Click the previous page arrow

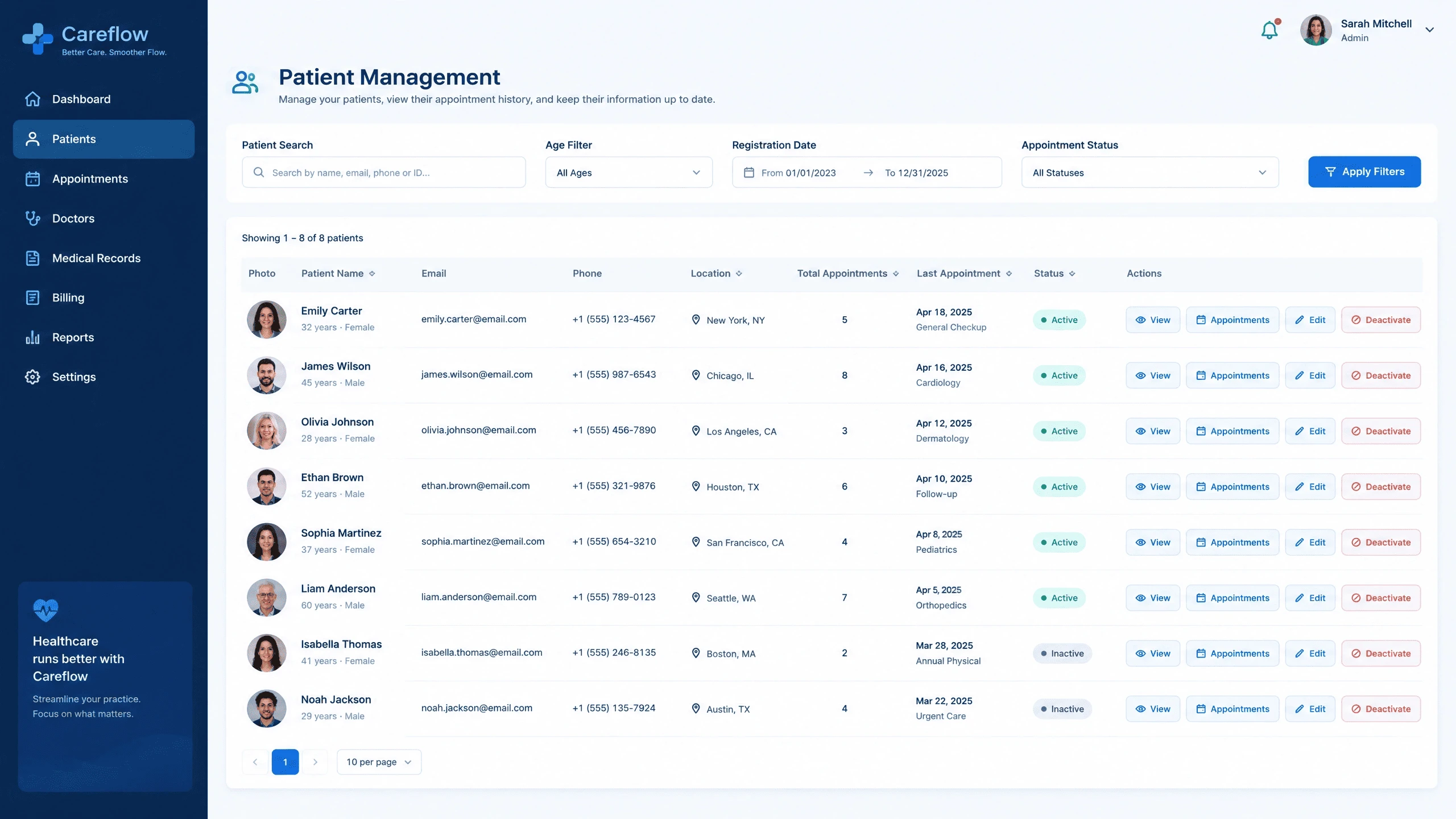click(x=255, y=762)
